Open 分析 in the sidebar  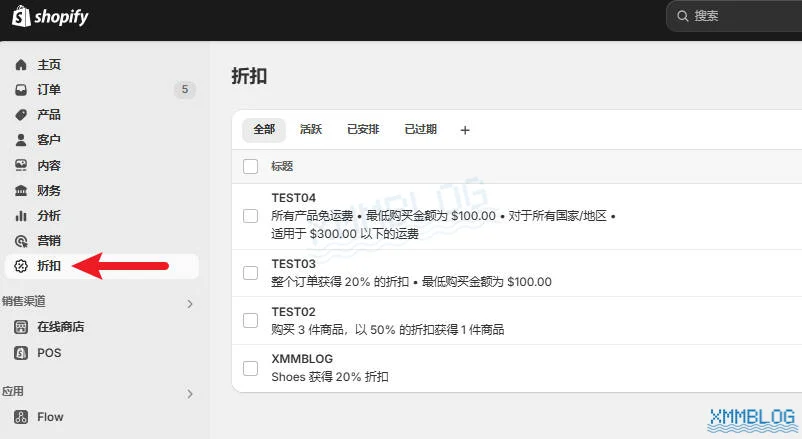pos(49,215)
